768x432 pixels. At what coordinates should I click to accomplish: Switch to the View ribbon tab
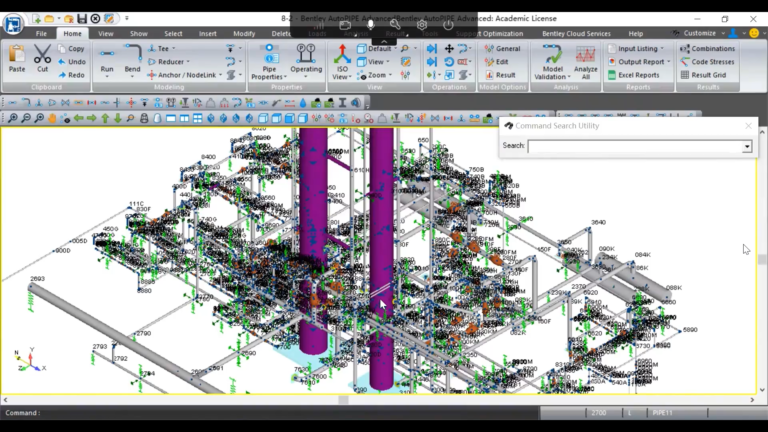106,33
